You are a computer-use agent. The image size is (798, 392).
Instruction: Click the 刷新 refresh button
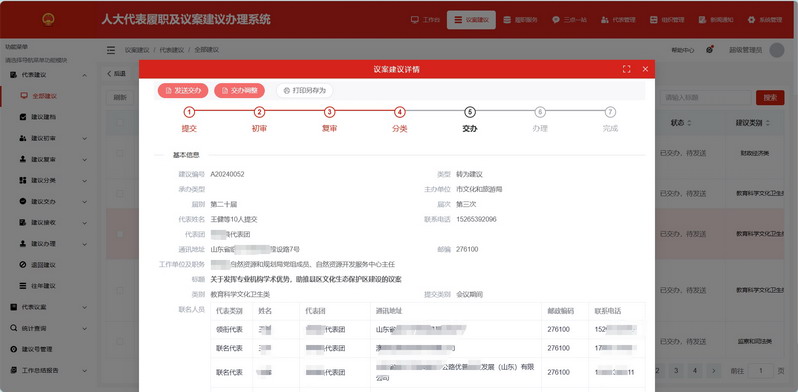[120, 97]
